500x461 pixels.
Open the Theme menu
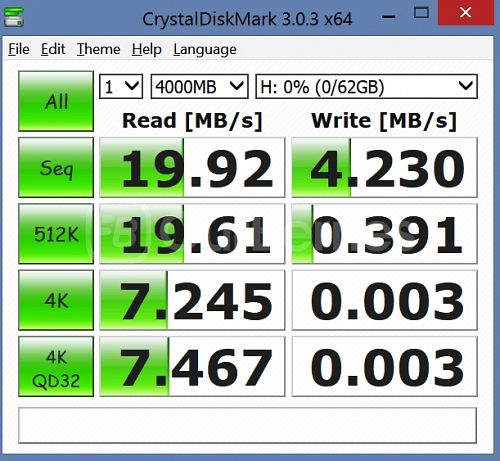(x=98, y=49)
